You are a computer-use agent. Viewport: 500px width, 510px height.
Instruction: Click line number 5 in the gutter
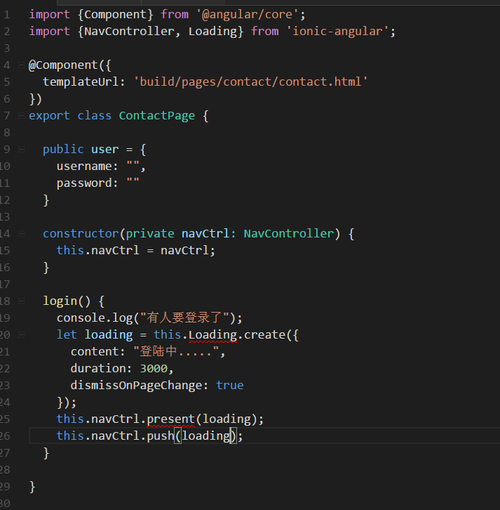pos(7,82)
